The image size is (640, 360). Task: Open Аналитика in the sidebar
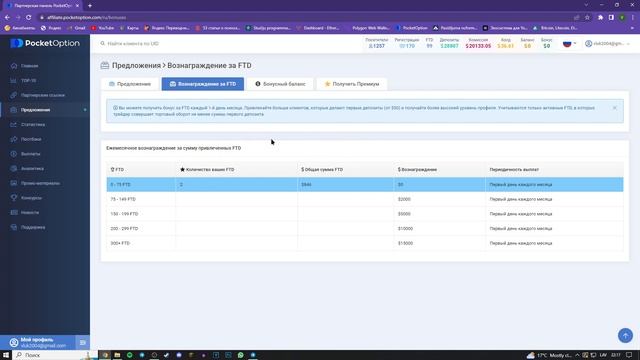[32, 169]
